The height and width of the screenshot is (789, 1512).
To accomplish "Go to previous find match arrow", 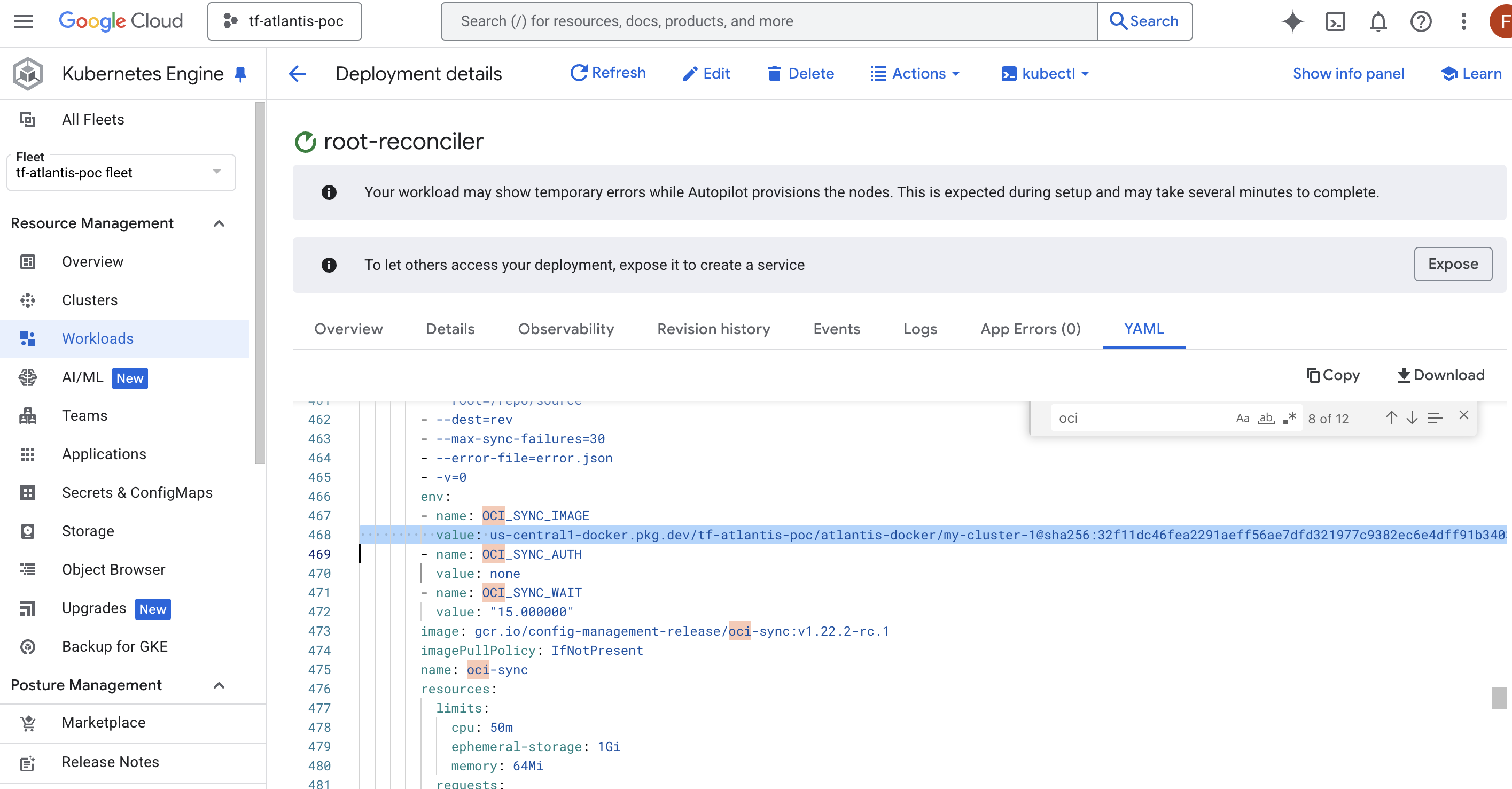I will click(x=1391, y=418).
